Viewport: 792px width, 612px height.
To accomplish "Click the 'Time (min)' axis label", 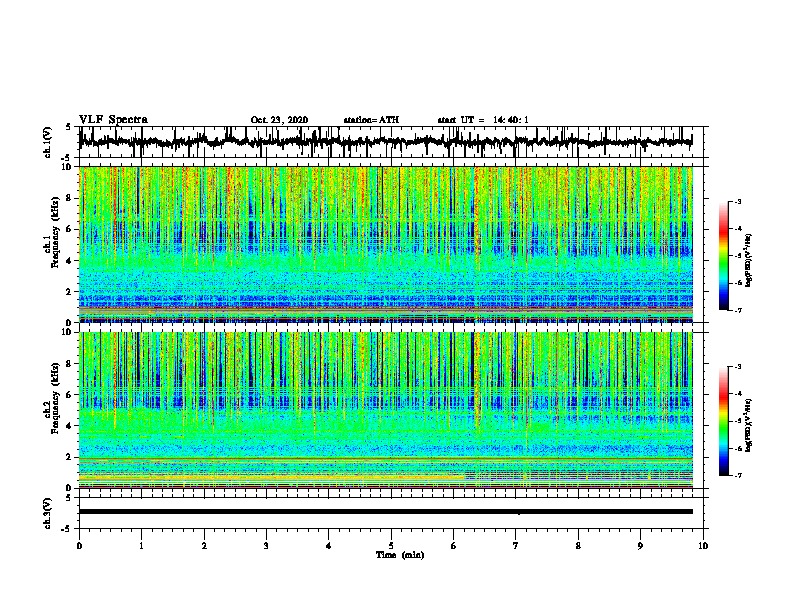I will coord(400,555).
